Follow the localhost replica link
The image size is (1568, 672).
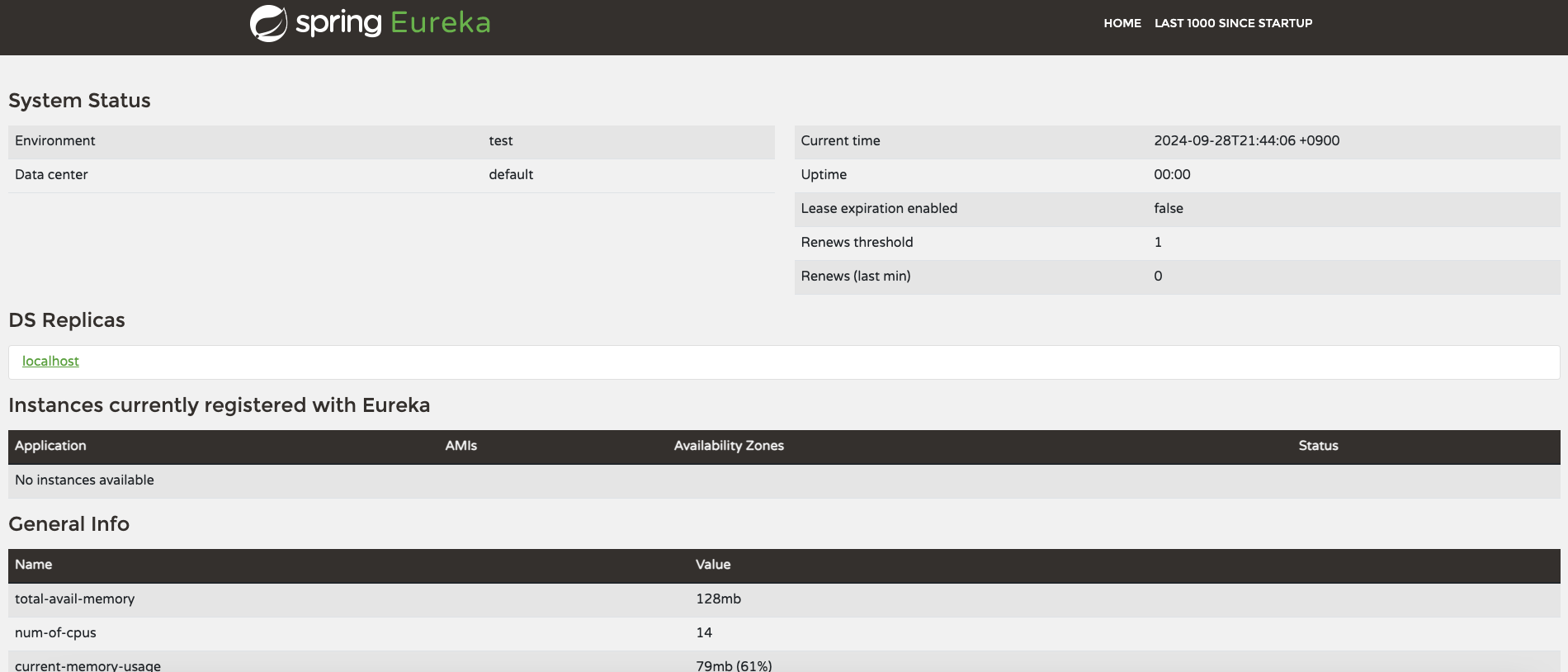(x=50, y=362)
